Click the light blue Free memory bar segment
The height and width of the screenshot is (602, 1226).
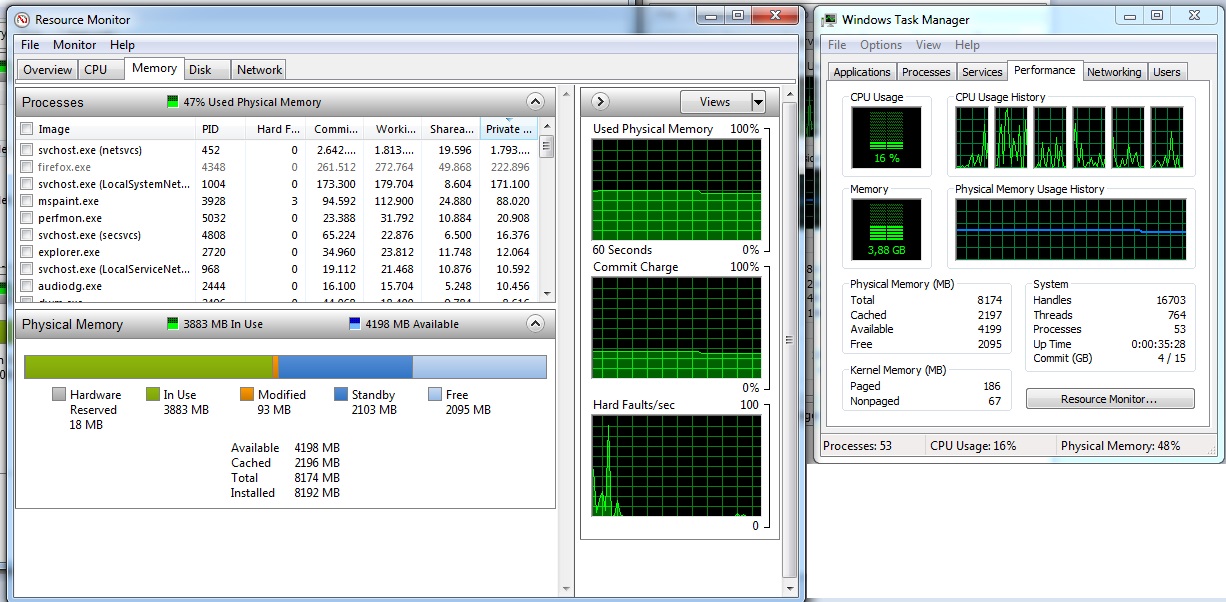click(479, 366)
